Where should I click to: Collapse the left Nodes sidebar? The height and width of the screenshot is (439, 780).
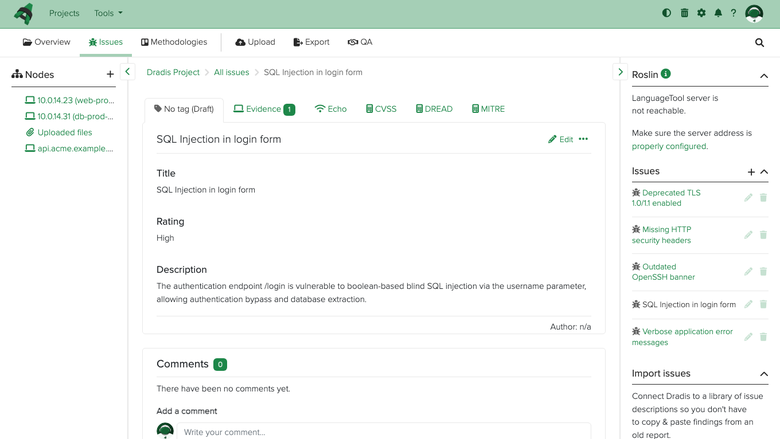pyautogui.click(x=127, y=72)
